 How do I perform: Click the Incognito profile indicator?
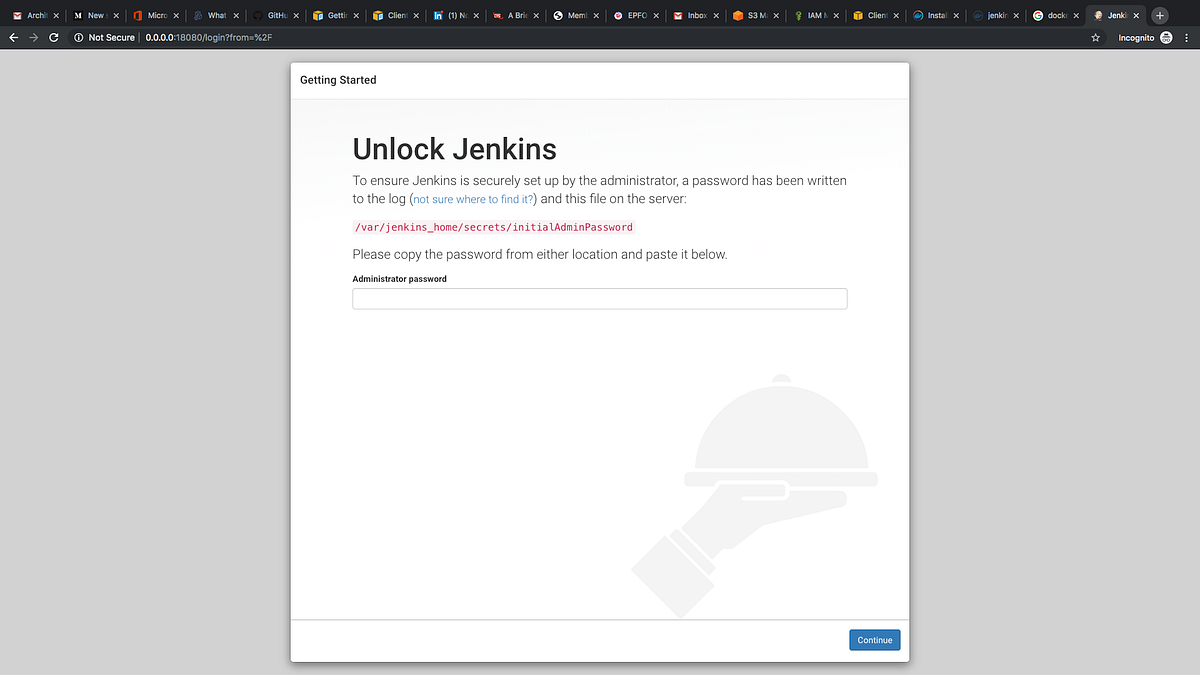click(x=1136, y=37)
